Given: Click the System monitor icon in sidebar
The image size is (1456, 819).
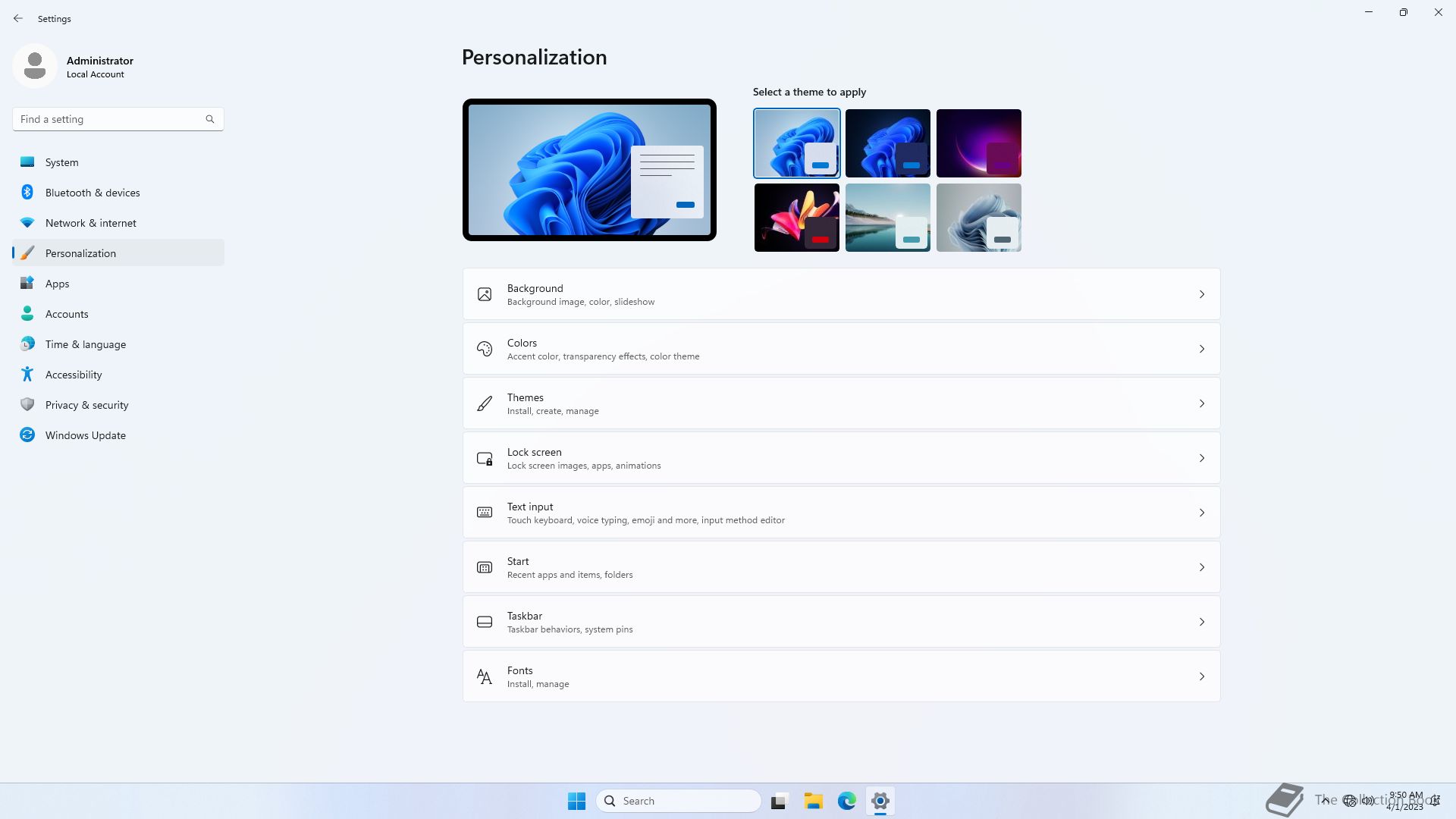Looking at the screenshot, I should click(27, 162).
